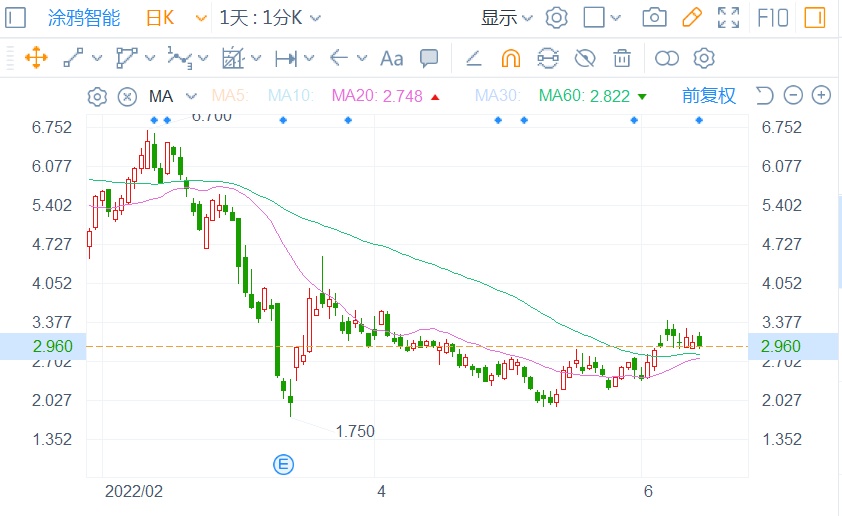The width and height of the screenshot is (842, 516).
Task: Open the F10 company info tab
Action: [772, 18]
